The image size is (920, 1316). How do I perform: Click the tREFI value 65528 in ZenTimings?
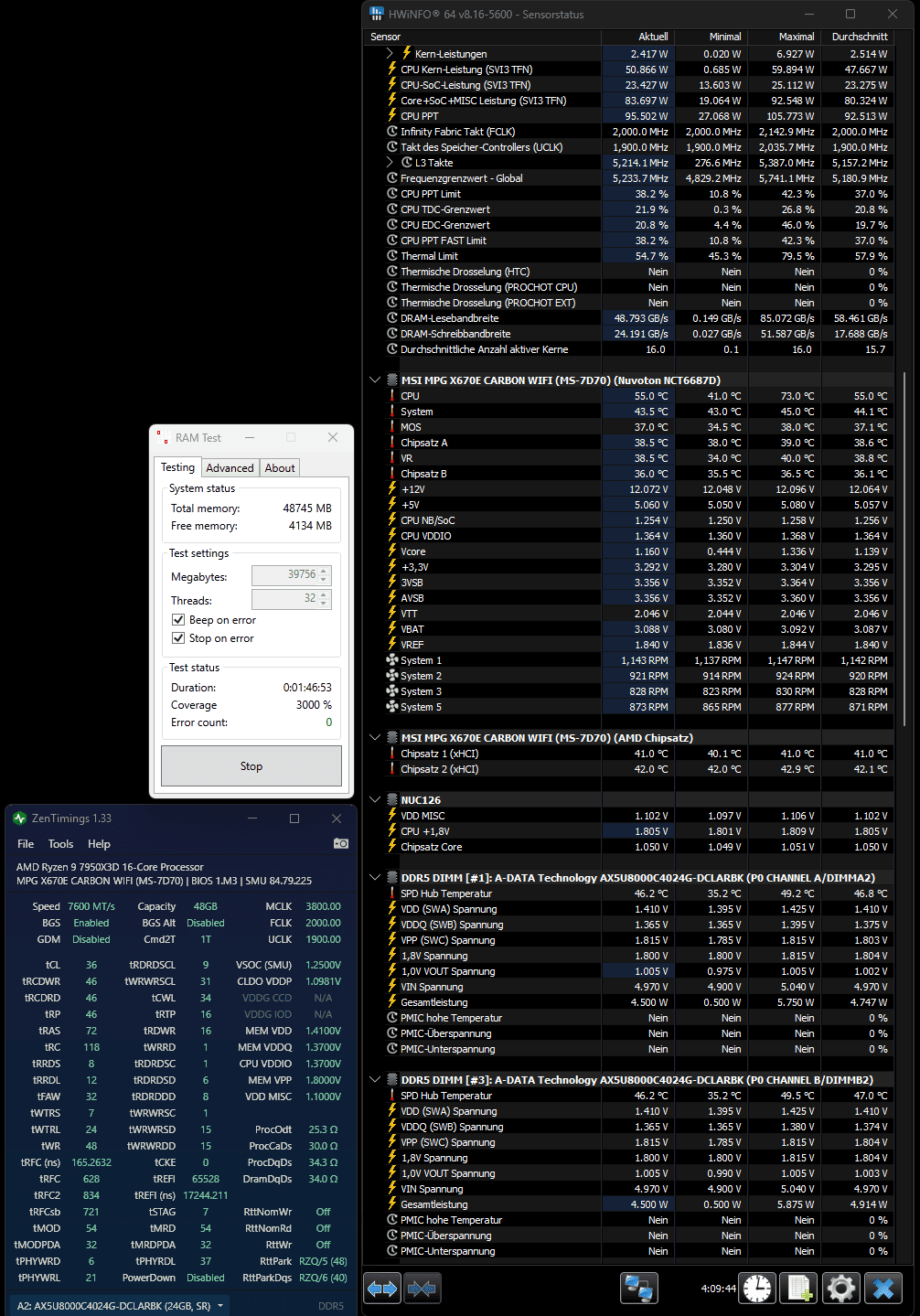[x=206, y=1179]
